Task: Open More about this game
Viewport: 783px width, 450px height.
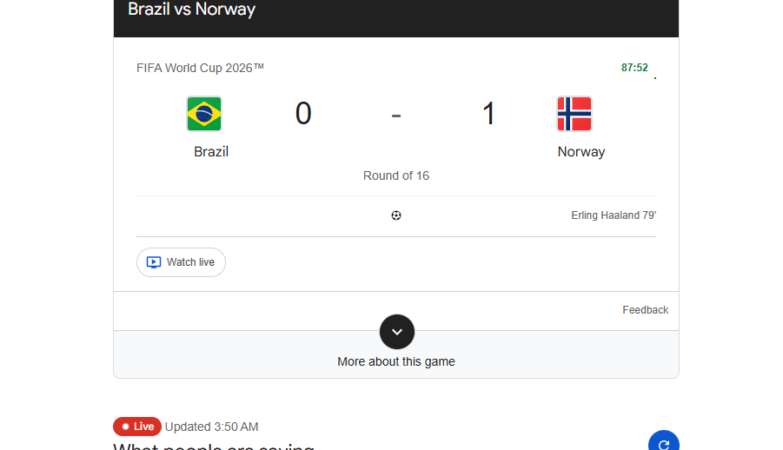Action: (x=396, y=362)
